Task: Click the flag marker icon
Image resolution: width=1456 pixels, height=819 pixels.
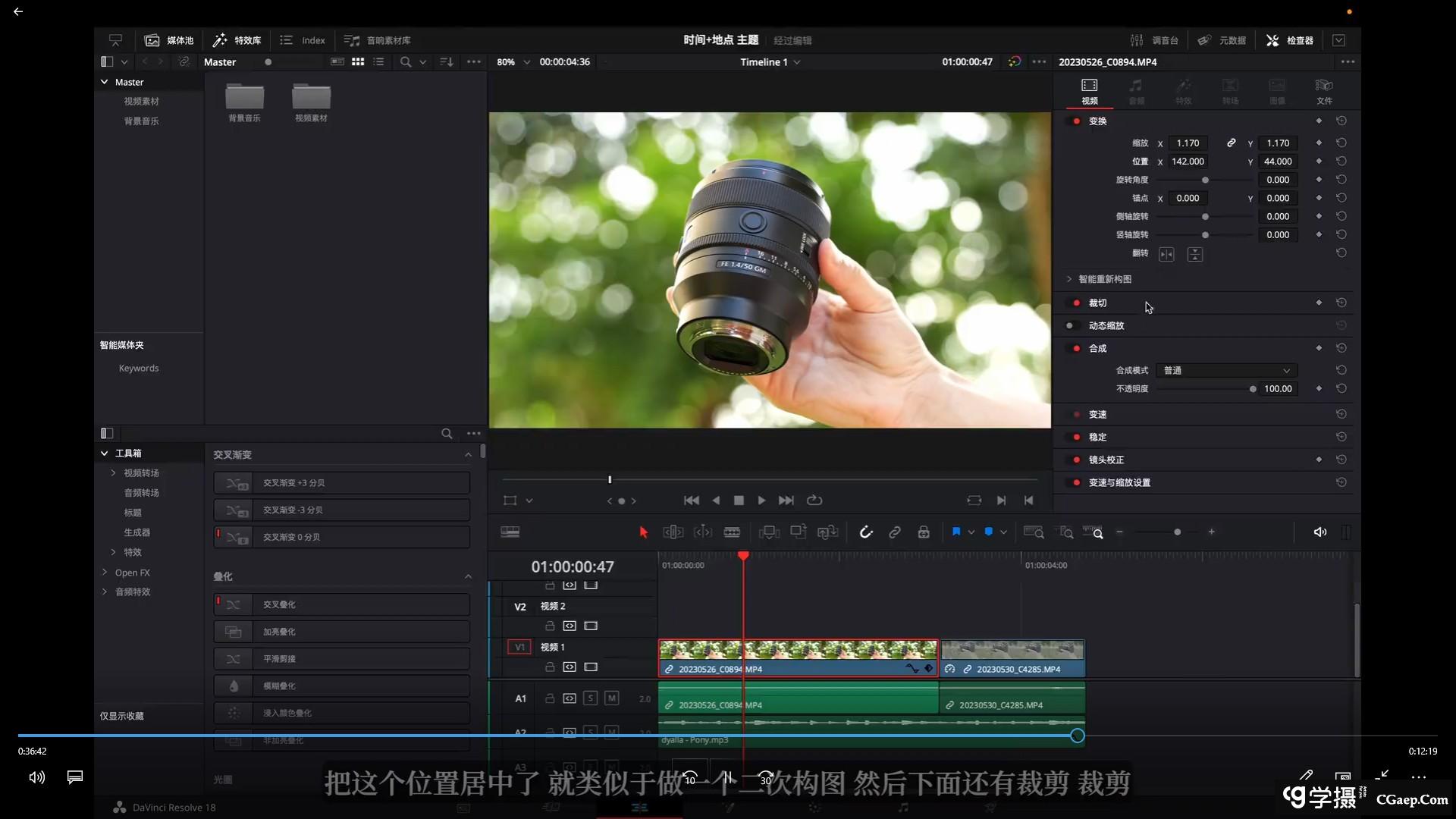Action: pyautogui.click(x=956, y=532)
